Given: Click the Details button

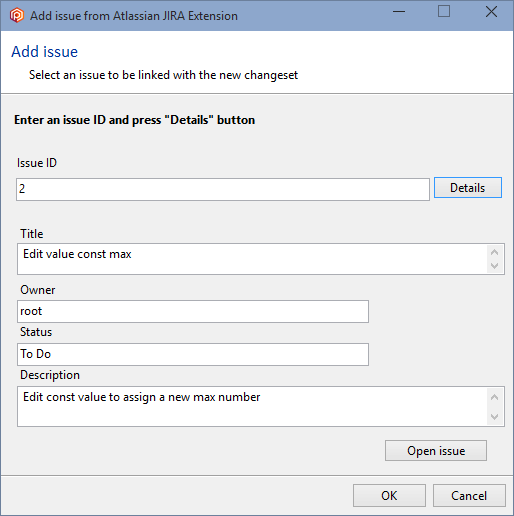Looking at the screenshot, I should tap(468, 188).
